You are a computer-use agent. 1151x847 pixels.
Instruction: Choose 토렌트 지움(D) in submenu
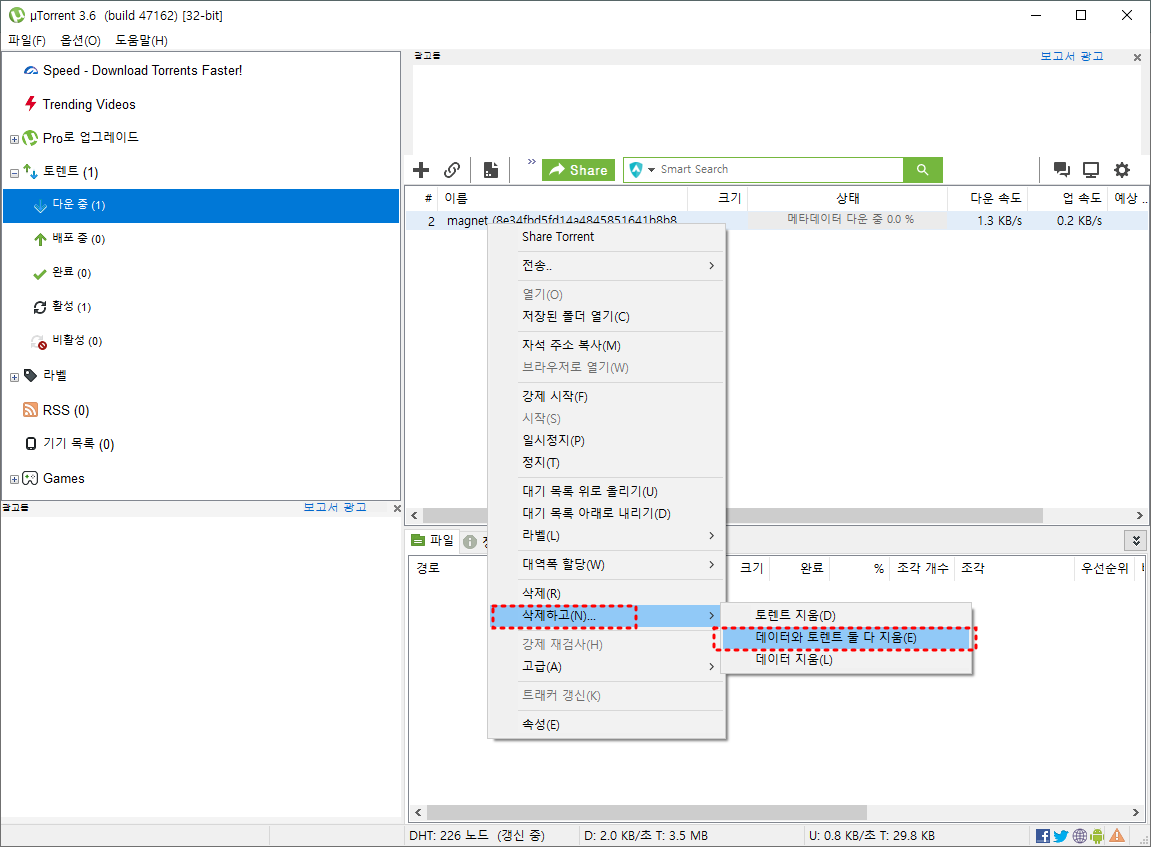tap(846, 615)
